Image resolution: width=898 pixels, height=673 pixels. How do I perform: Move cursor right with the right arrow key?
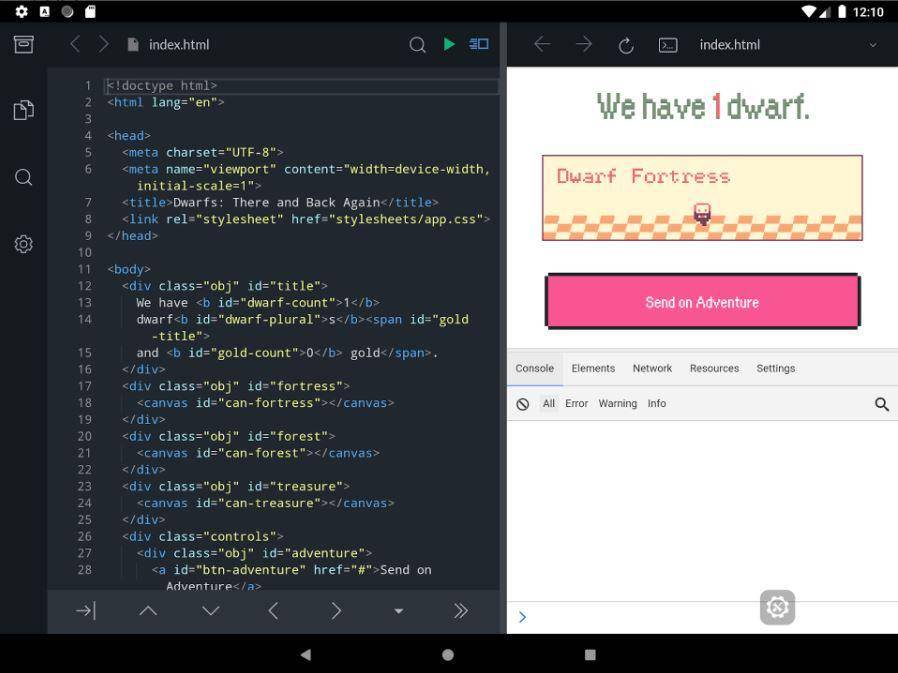click(336, 611)
